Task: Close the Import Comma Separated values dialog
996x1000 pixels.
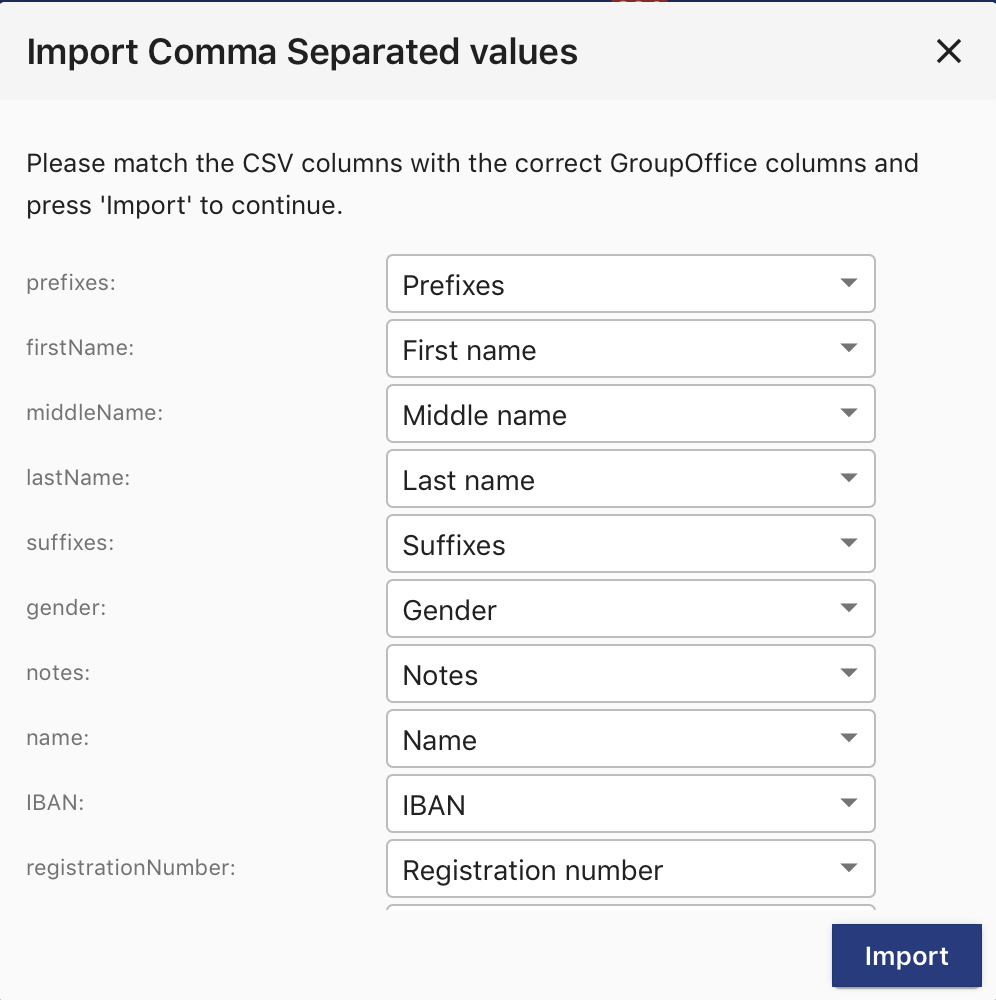Action: (x=948, y=51)
